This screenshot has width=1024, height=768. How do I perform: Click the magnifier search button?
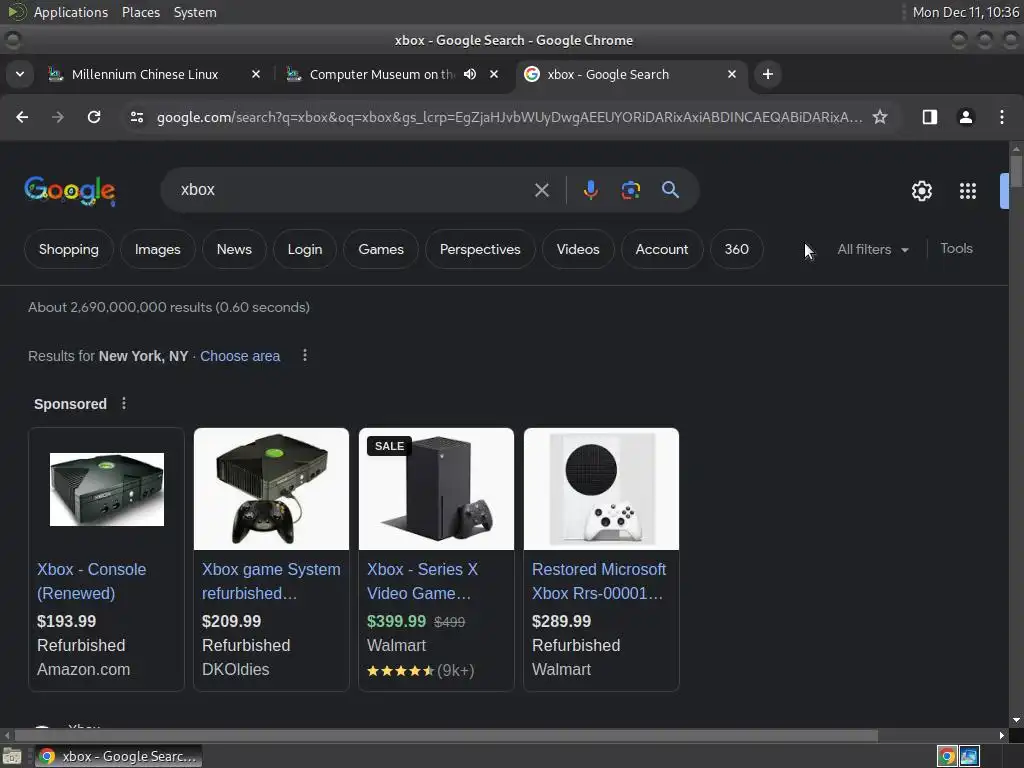(671, 190)
